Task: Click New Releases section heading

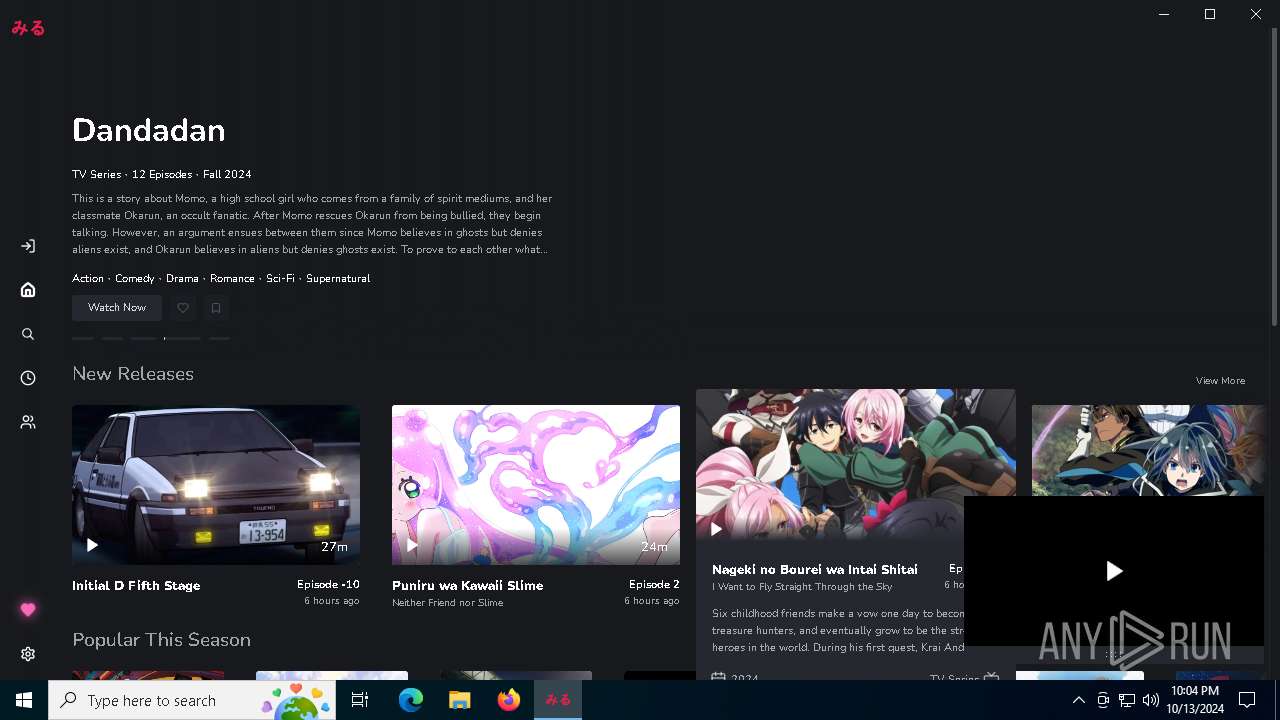Action: pyautogui.click(x=133, y=374)
